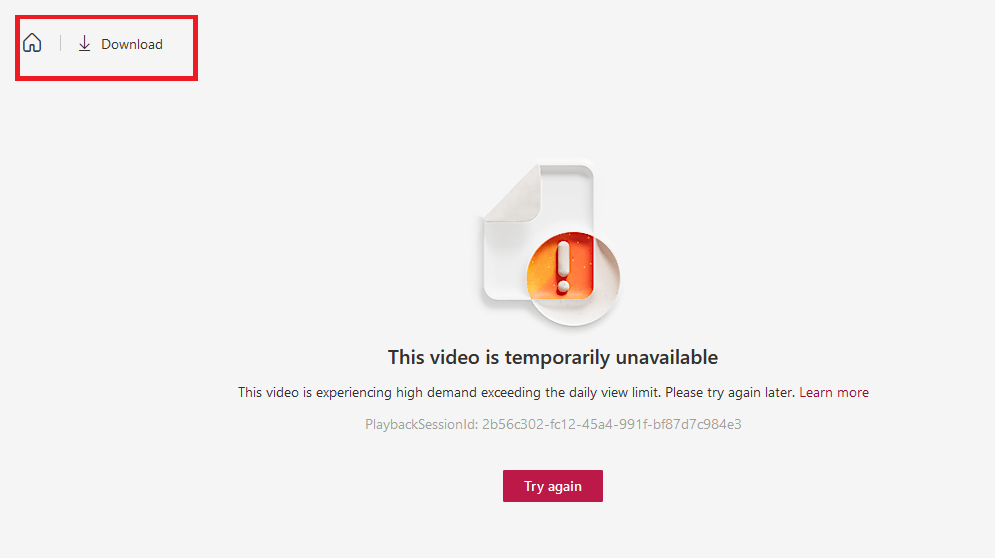The width and height of the screenshot is (995, 558).
Task: Go to the Home icon
Action: (x=32, y=43)
